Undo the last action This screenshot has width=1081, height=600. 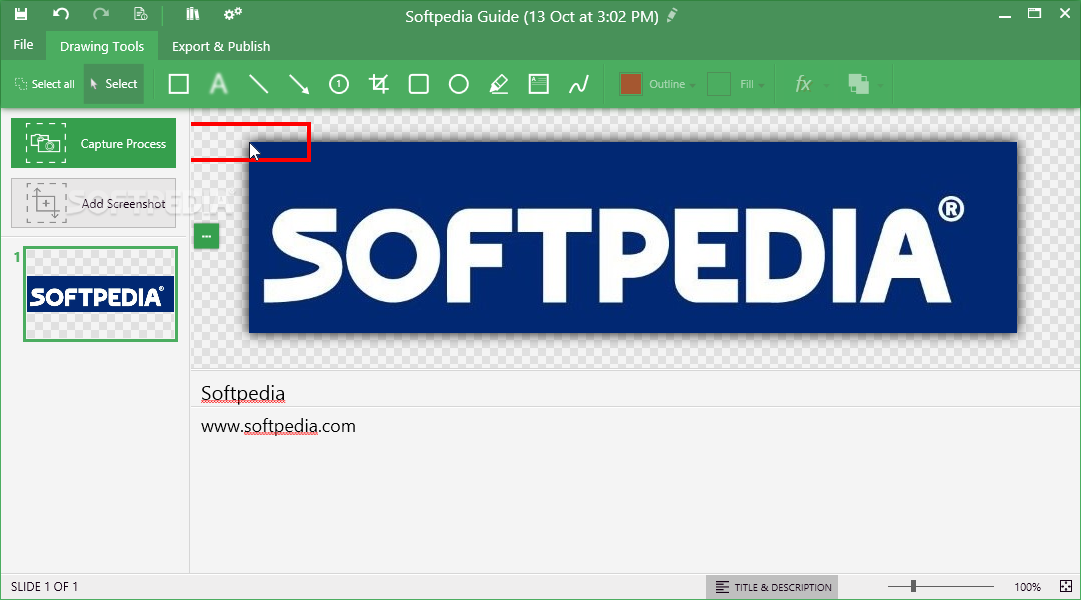click(61, 14)
